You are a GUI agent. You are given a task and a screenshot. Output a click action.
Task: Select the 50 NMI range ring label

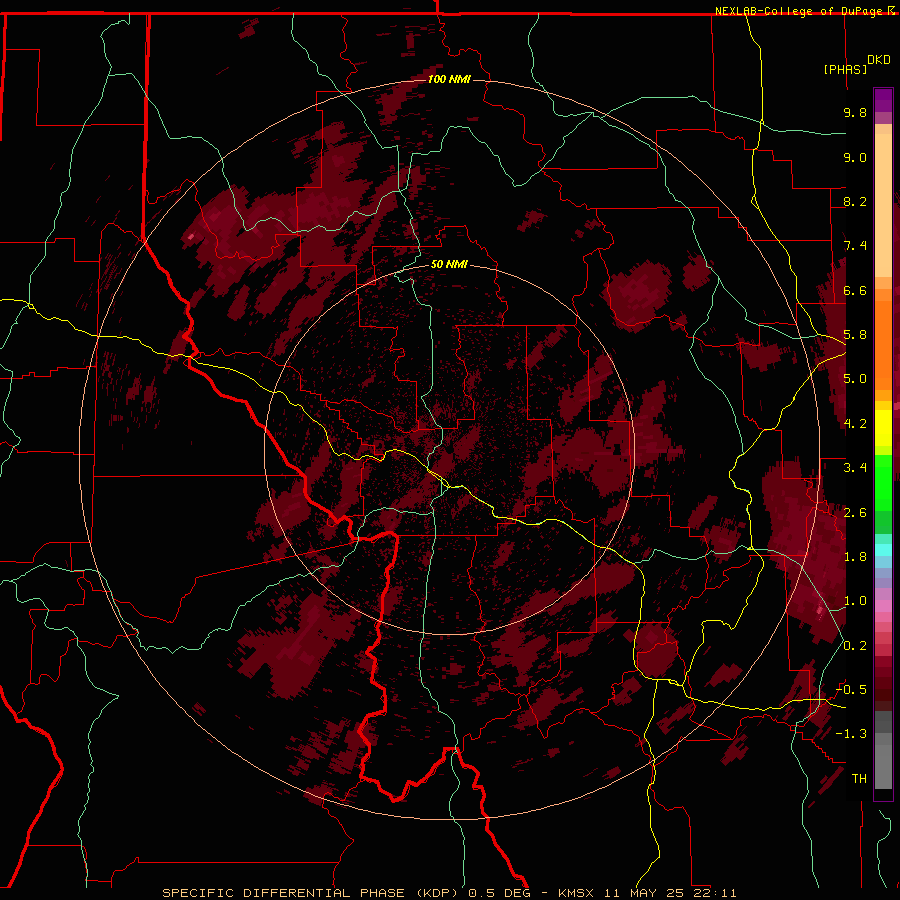[x=449, y=264]
